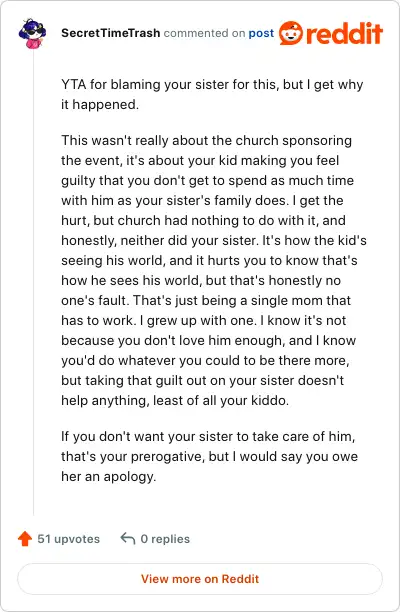Screen dimensions: 400x612
Task: Click the line help anything, least of all
Action: point(175,401)
